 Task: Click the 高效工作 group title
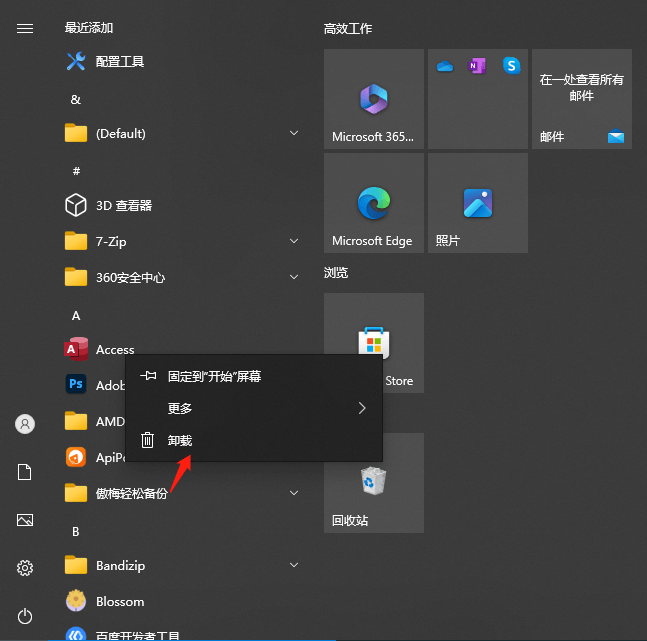[x=348, y=28]
